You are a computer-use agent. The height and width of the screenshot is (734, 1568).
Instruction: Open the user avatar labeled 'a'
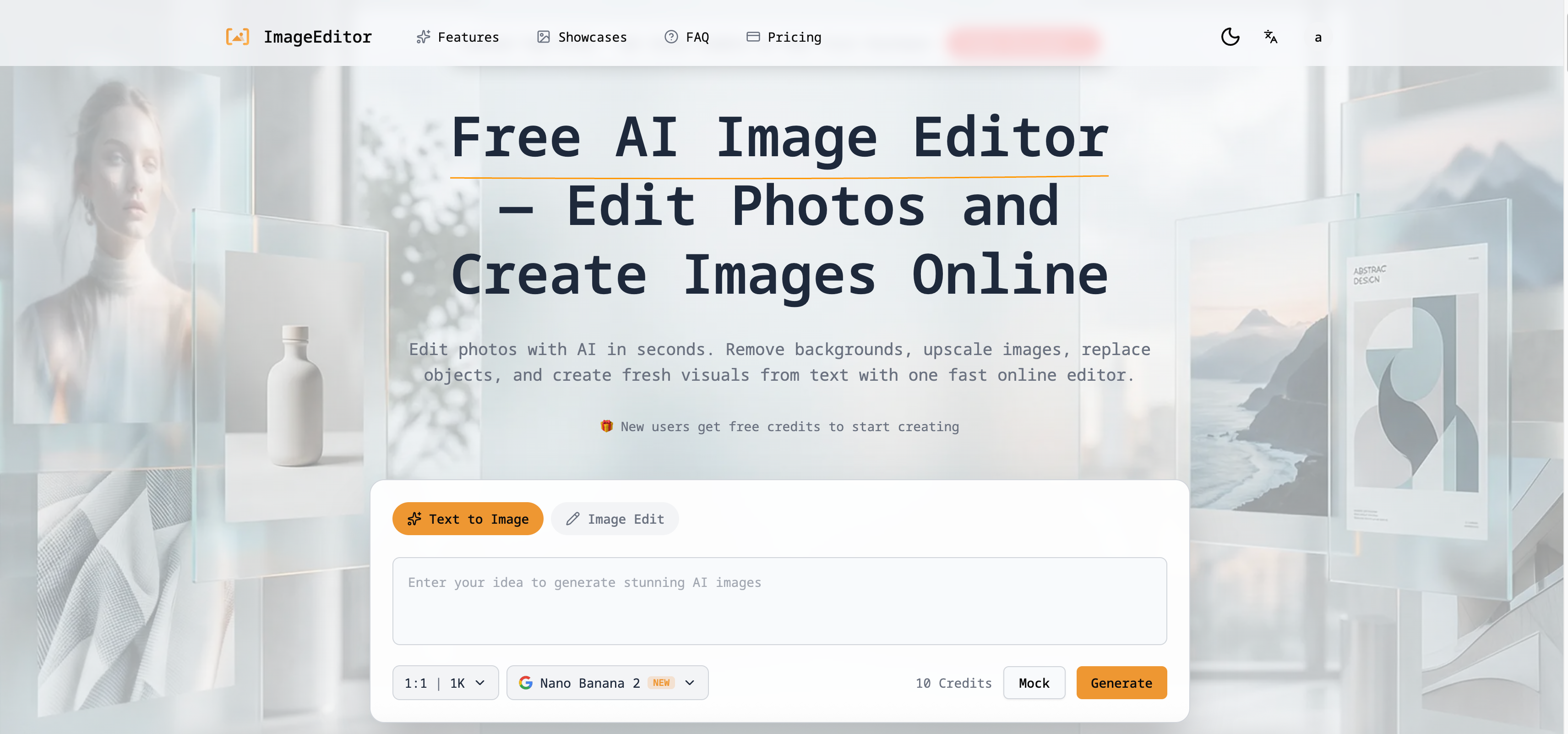click(1318, 37)
